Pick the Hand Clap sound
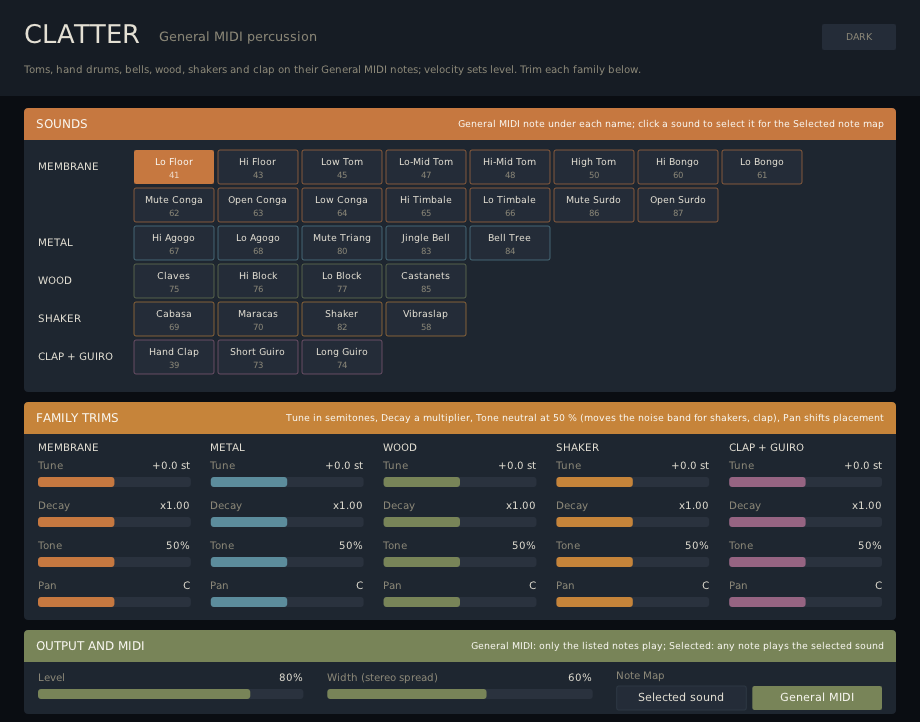 point(174,358)
